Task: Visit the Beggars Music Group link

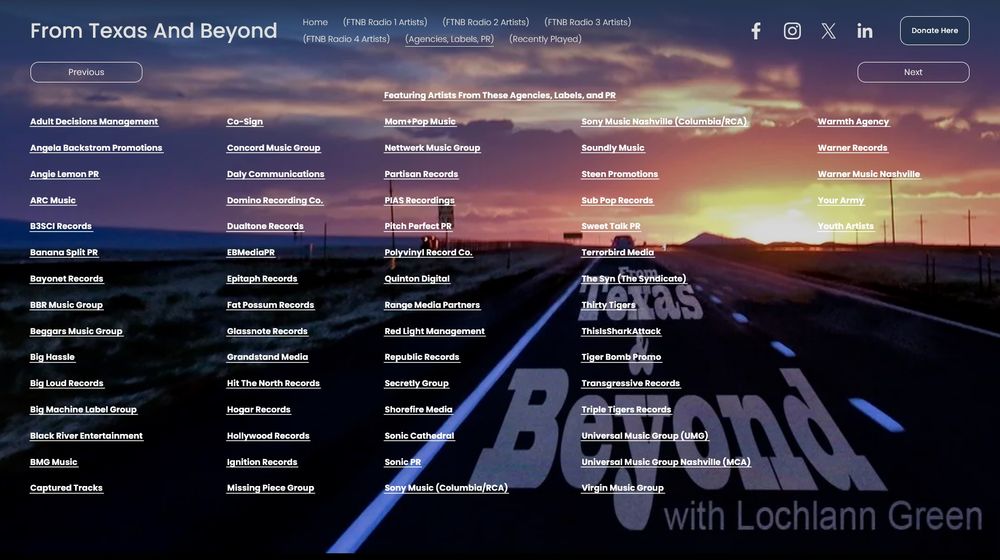Action: [x=76, y=330]
